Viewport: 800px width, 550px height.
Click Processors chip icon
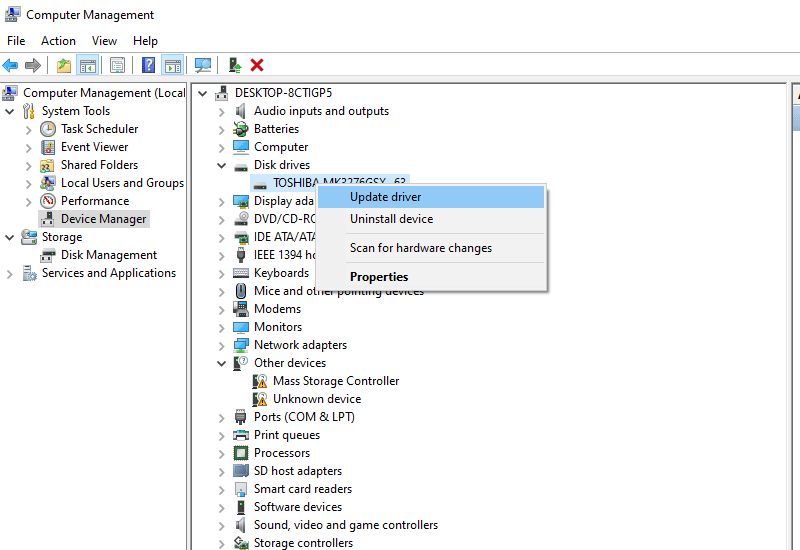coord(241,453)
